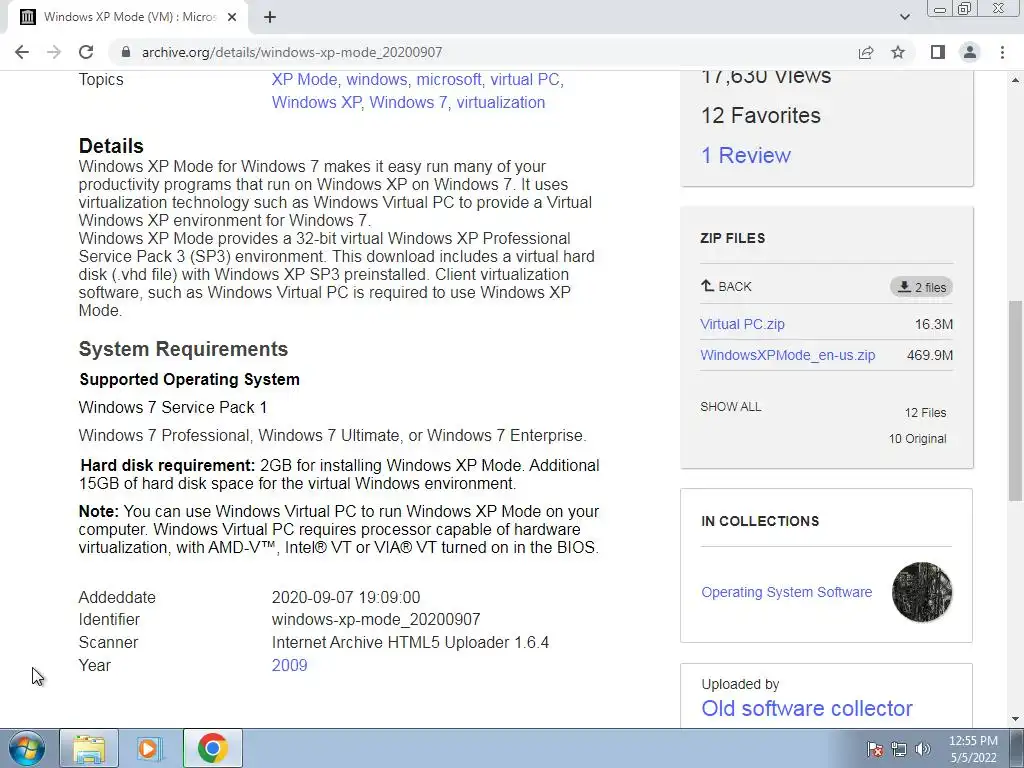Click the 12 Files text
The height and width of the screenshot is (768, 1024).
tap(925, 413)
